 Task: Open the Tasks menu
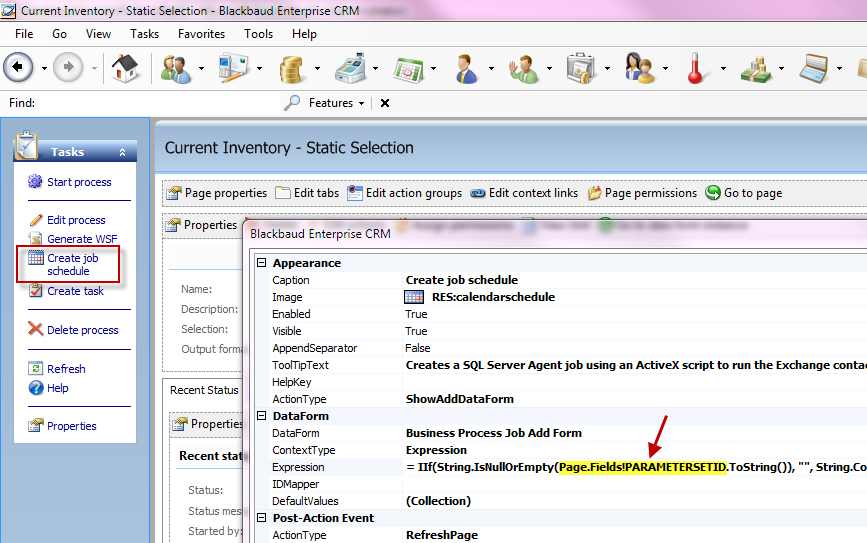144,34
